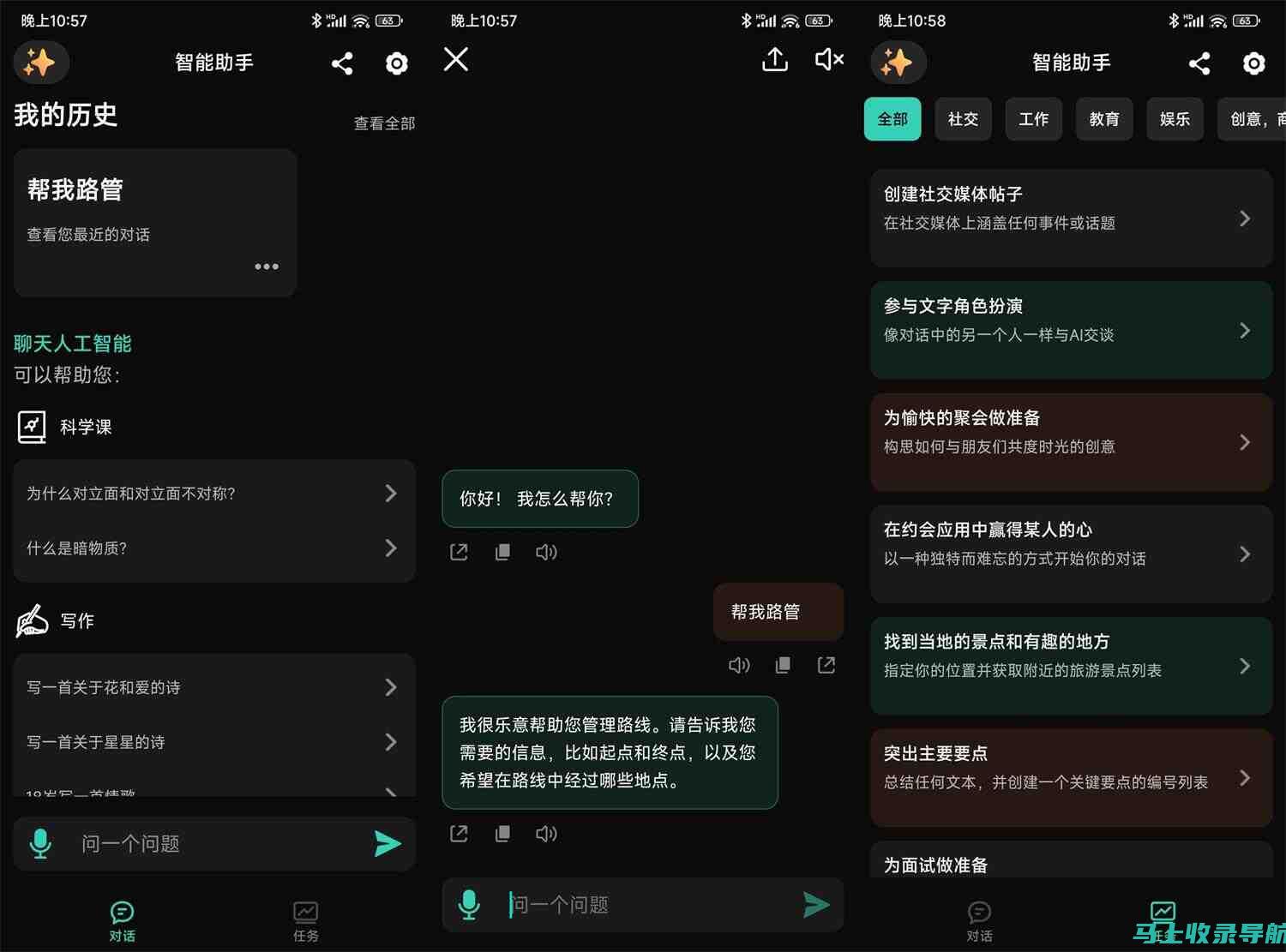Switch to 对话 tab in left screen
Viewport: 1286px width, 952px height.
tap(123, 922)
